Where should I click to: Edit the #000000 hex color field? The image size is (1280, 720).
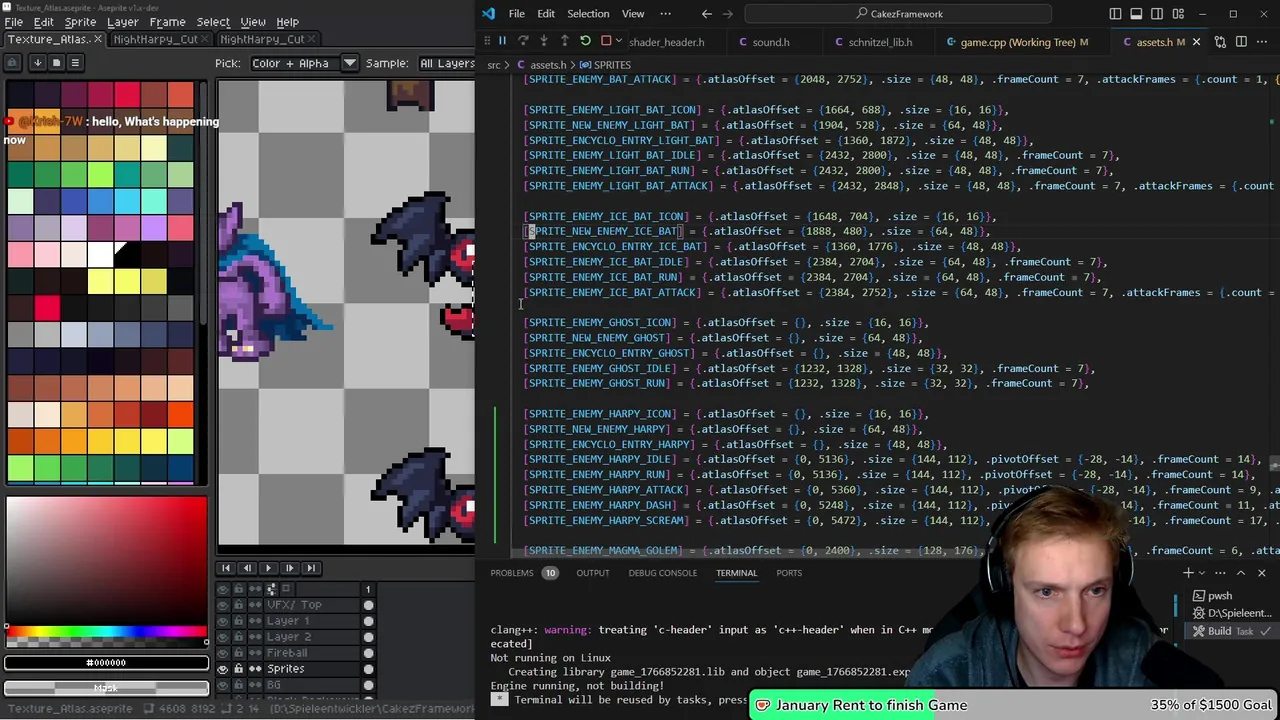[x=106, y=662]
